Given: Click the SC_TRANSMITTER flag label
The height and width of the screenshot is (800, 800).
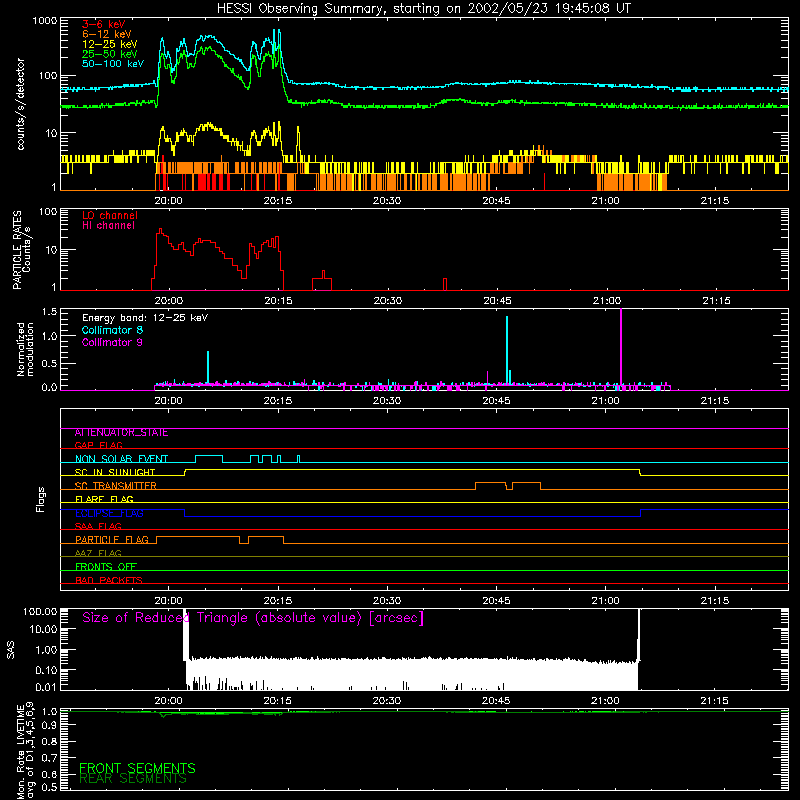Looking at the screenshot, I should 116,485.
